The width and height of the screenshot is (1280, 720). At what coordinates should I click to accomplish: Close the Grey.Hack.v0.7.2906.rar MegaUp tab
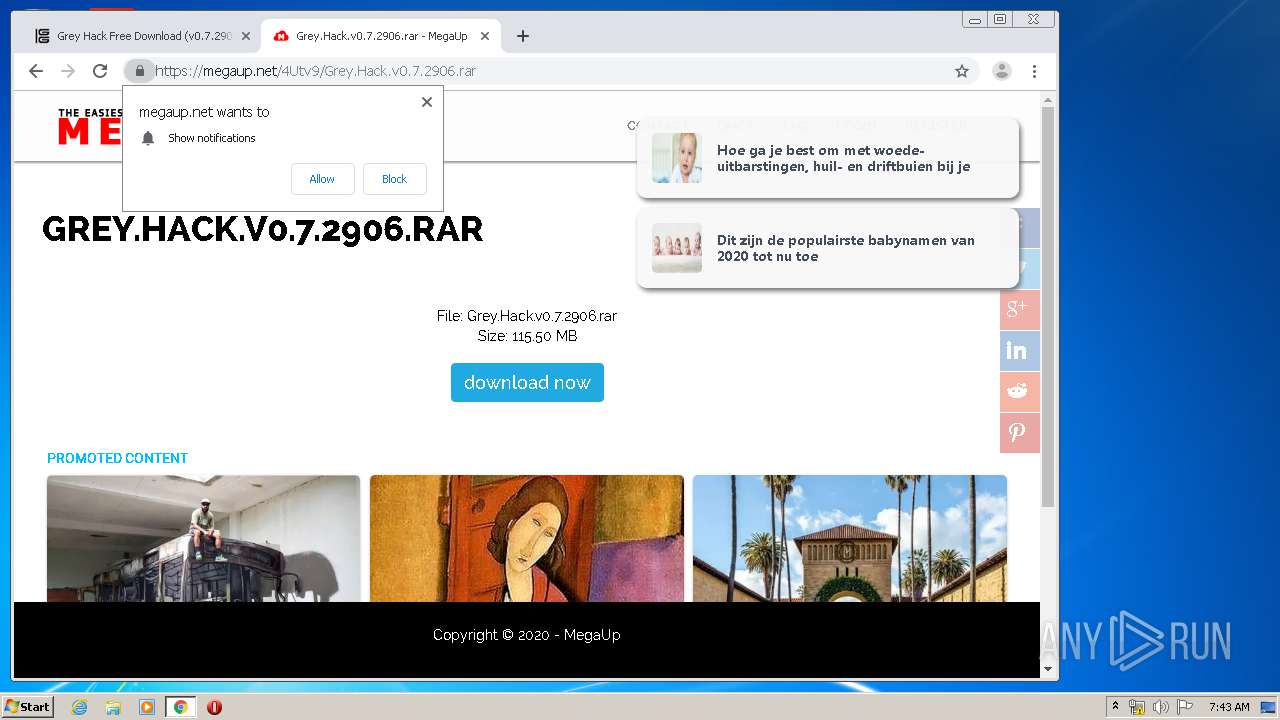[x=485, y=36]
